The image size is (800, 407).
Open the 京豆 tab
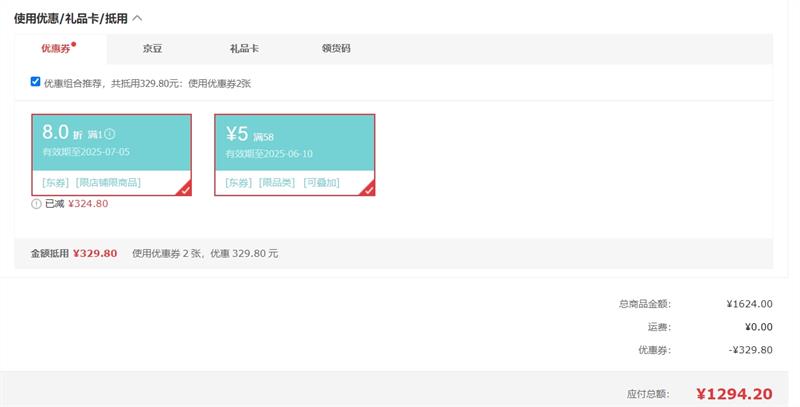[x=152, y=48]
